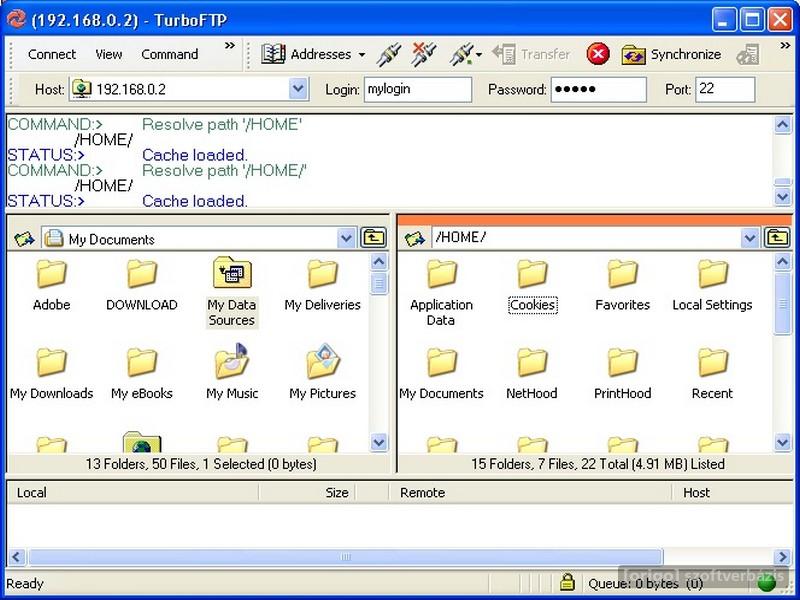The height and width of the screenshot is (600, 800).
Task: Click the reconnect plug icon with green dot
Action: click(x=462, y=55)
